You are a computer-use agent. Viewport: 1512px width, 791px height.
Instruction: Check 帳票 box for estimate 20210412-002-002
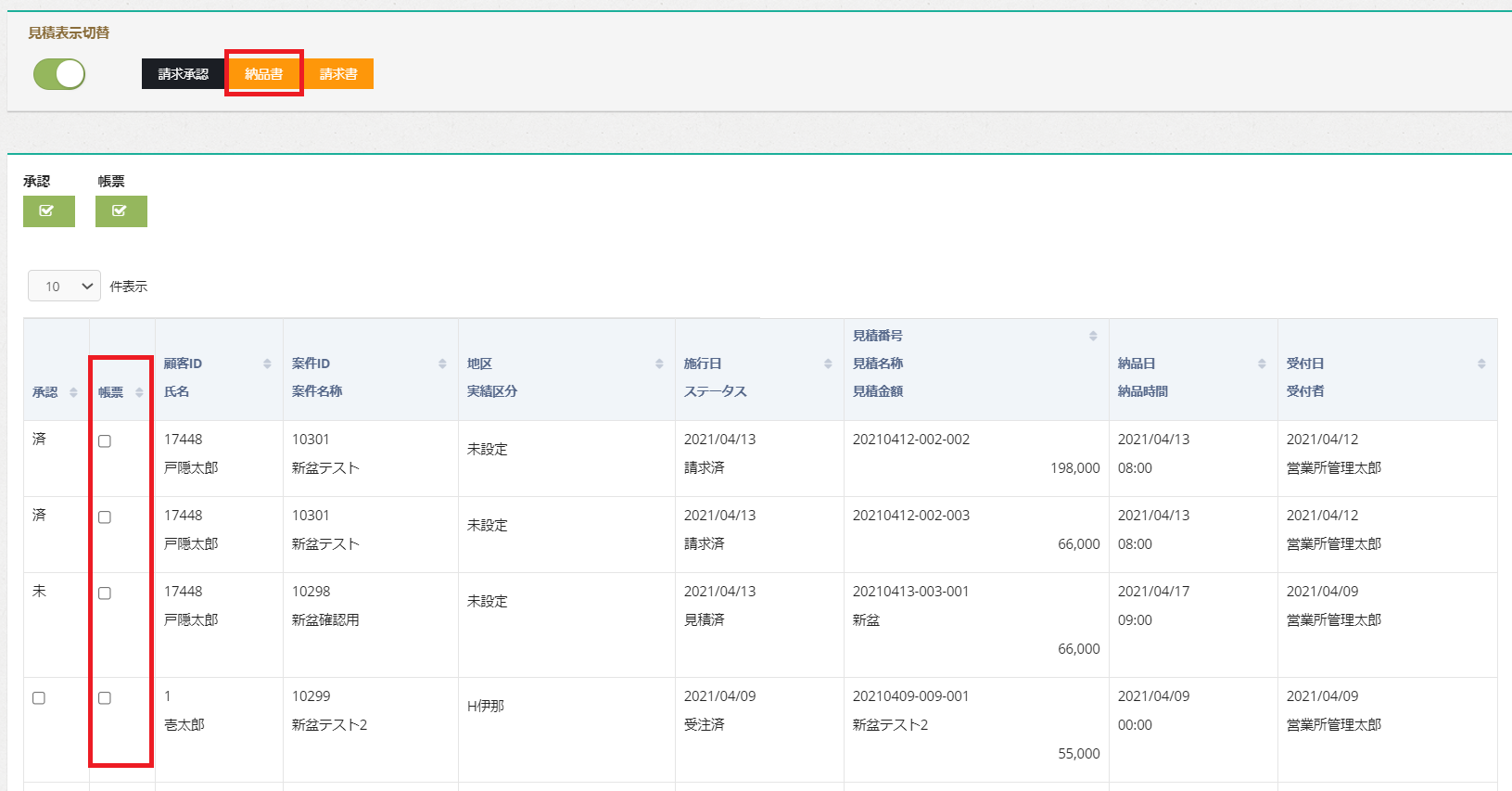105,441
